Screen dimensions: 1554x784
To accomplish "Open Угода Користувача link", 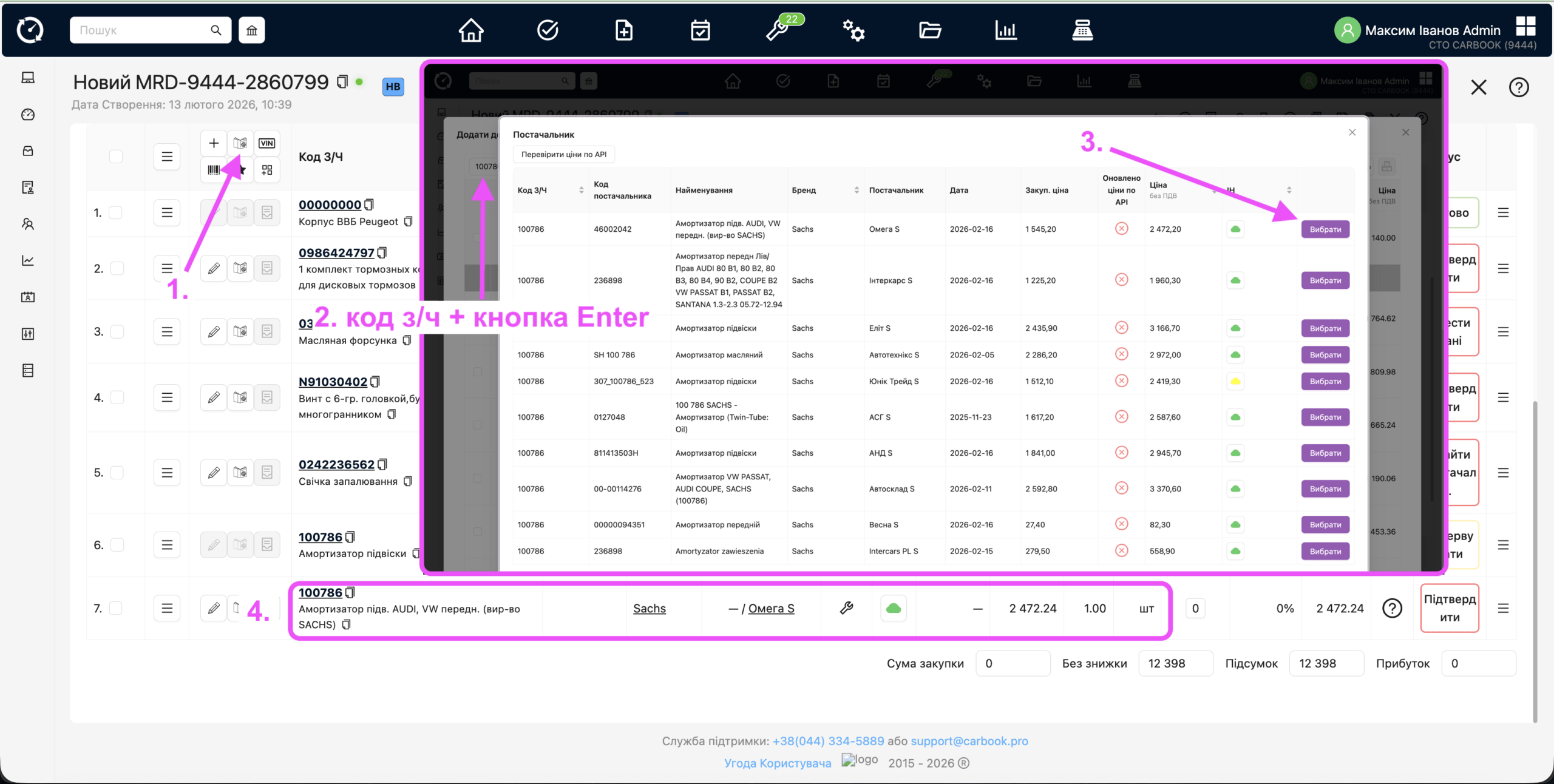I will pos(778,763).
